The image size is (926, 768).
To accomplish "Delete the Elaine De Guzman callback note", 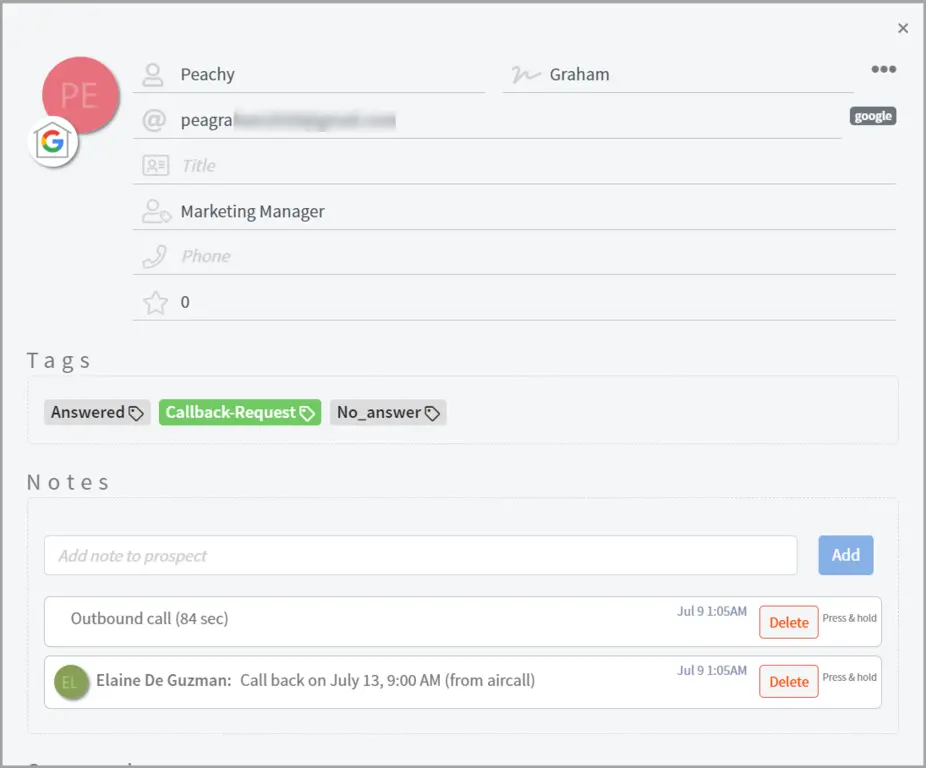I will pyautogui.click(x=788, y=682).
